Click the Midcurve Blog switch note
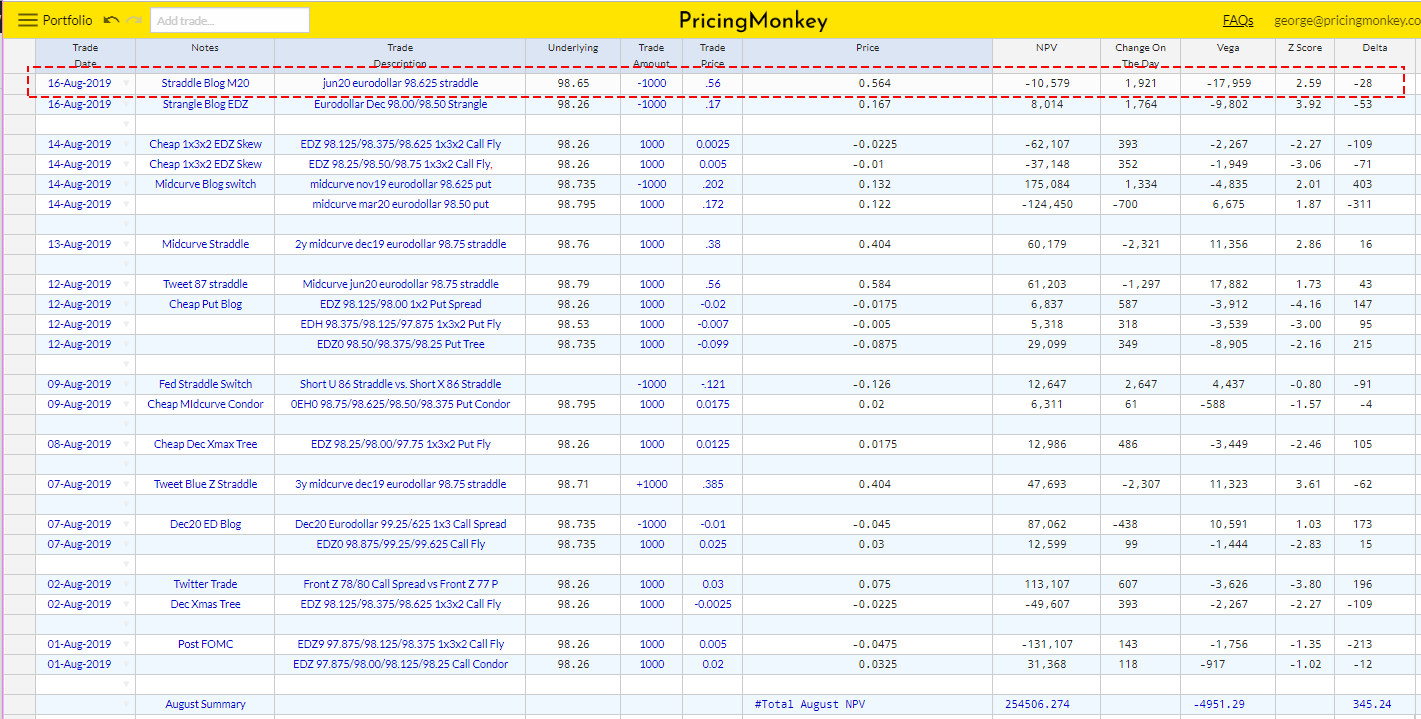The height and width of the screenshot is (719, 1421). [x=205, y=184]
